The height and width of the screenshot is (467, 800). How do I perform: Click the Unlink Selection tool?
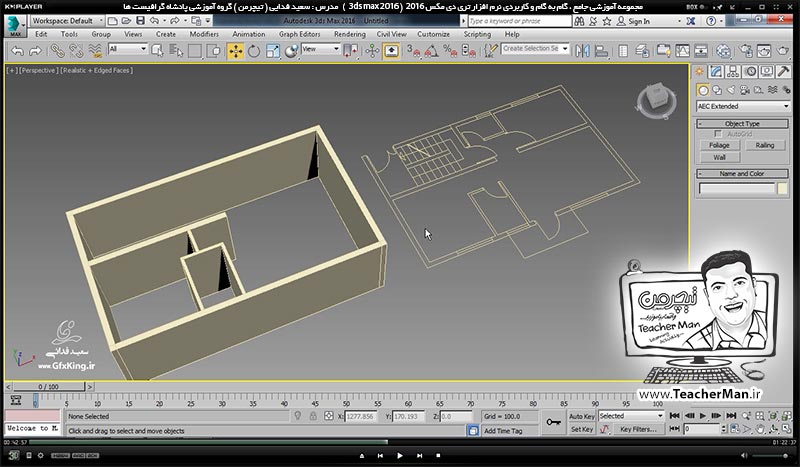(x=76, y=51)
